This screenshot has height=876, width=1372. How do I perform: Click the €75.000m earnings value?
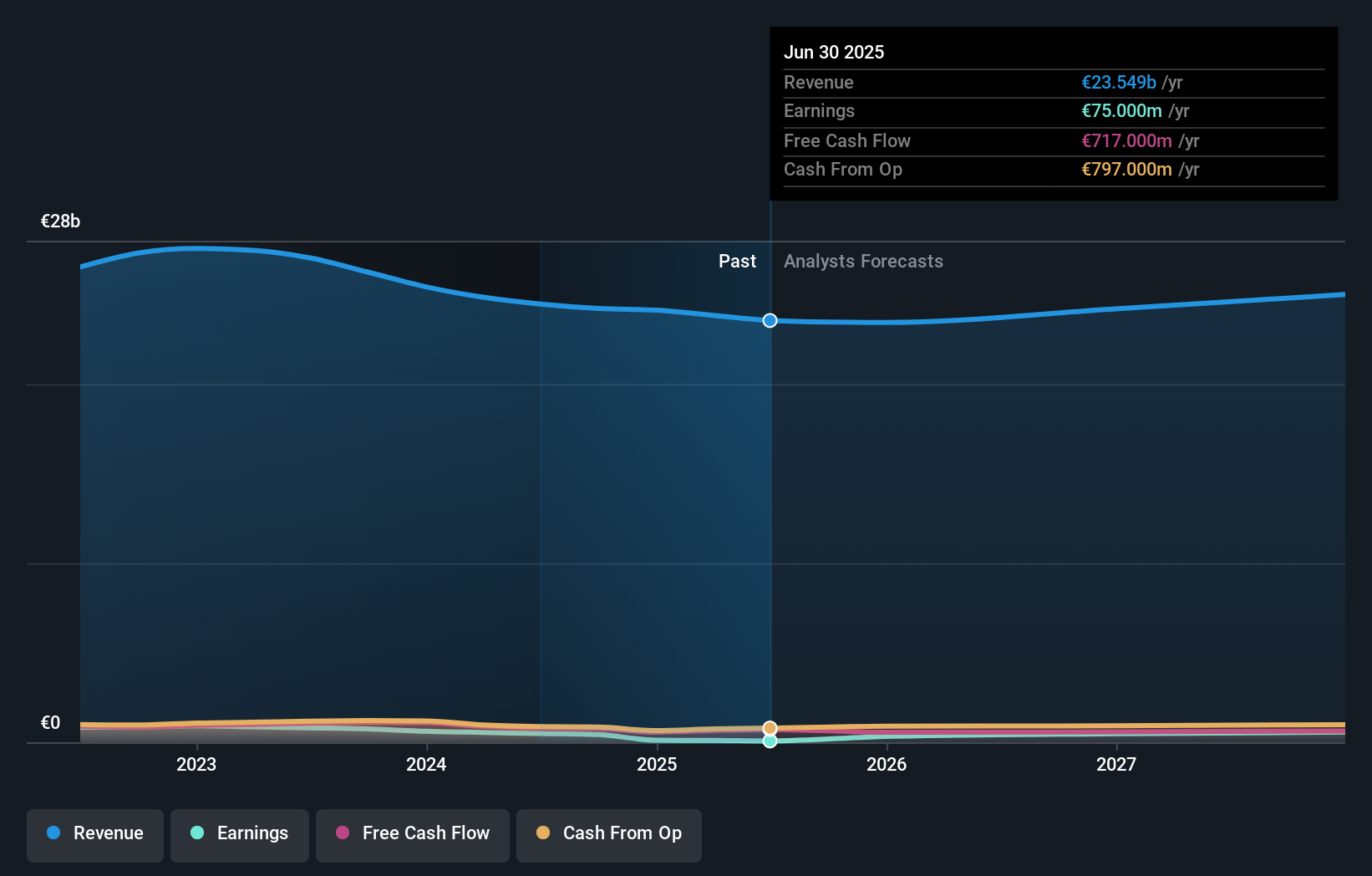click(1121, 110)
